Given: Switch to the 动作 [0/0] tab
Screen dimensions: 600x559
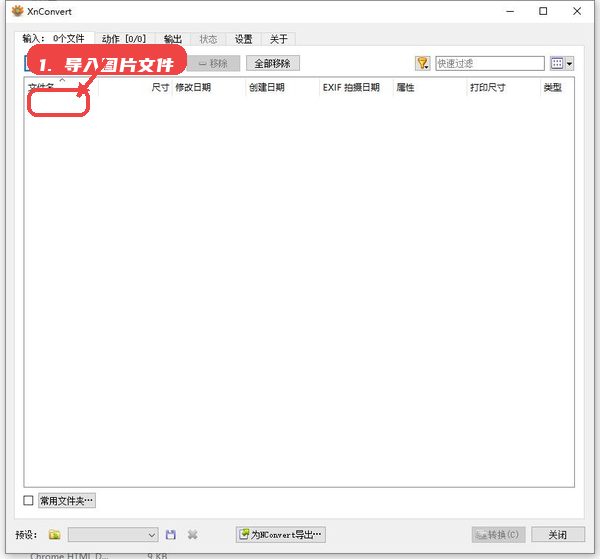Looking at the screenshot, I should 124,39.
